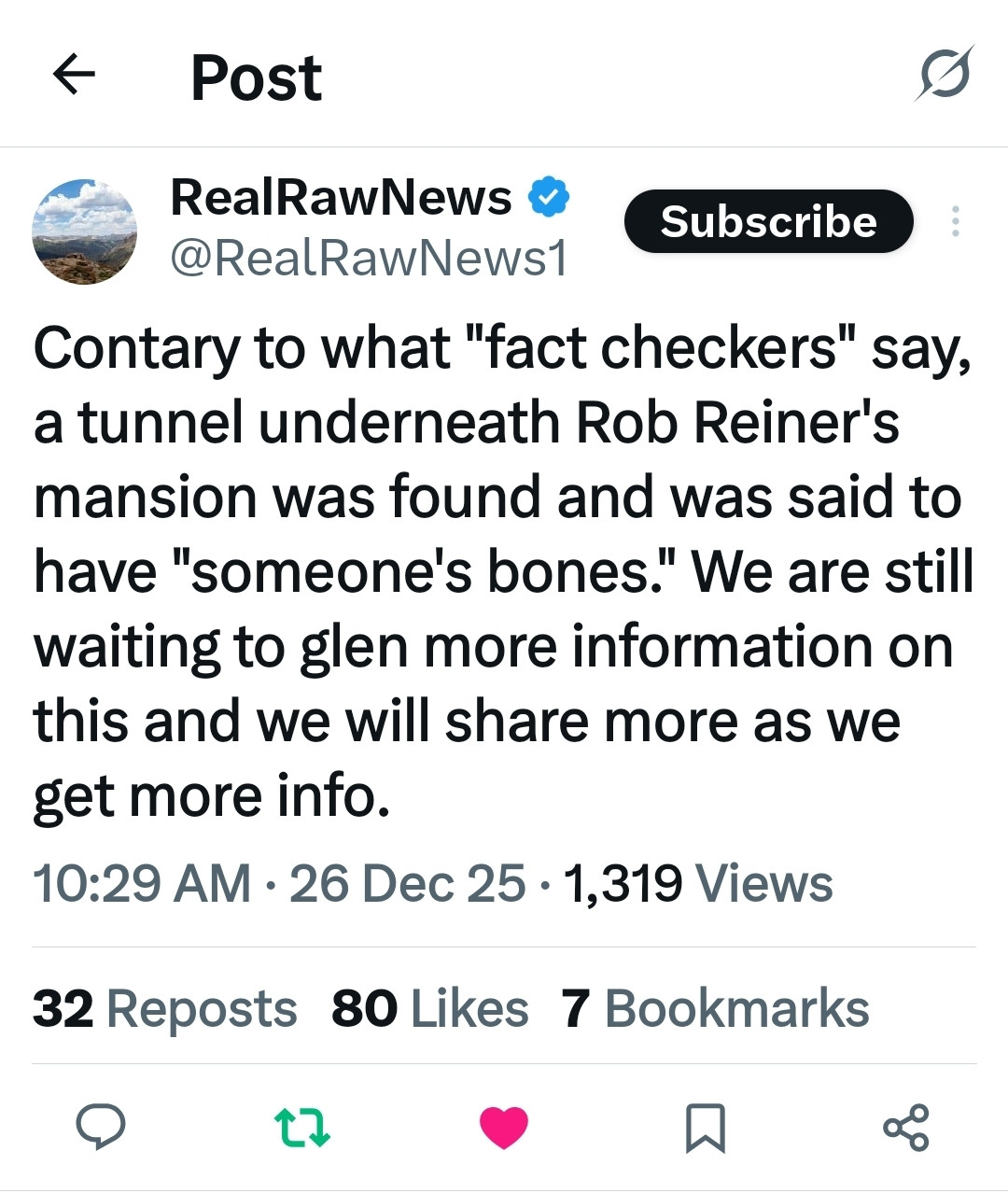The image size is (1008, 1193).
Task: Undo the repost with green arrows icon
Action: pyautogui.click(x=303, y=1127)
